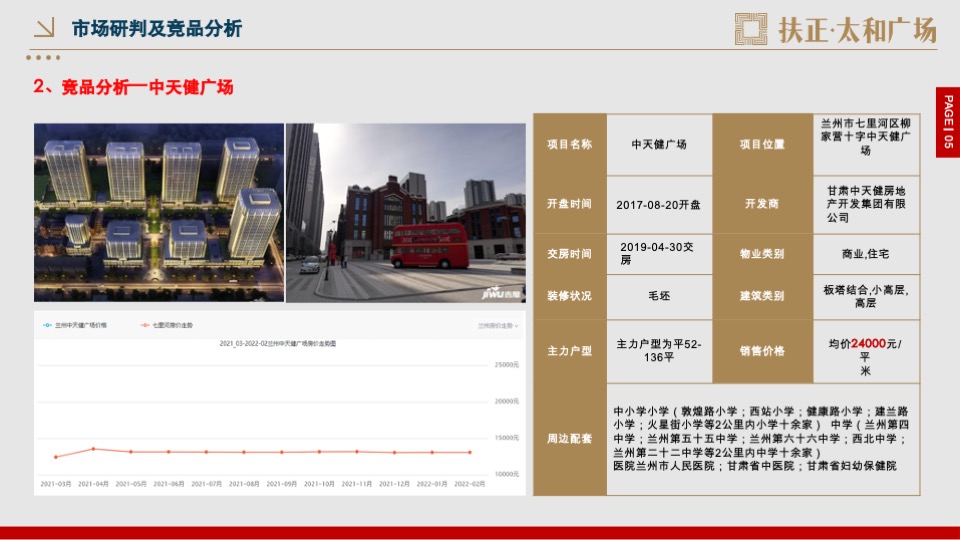
Task: Click the 板塔结合,小高层,高层 cell
Action: 866,296
